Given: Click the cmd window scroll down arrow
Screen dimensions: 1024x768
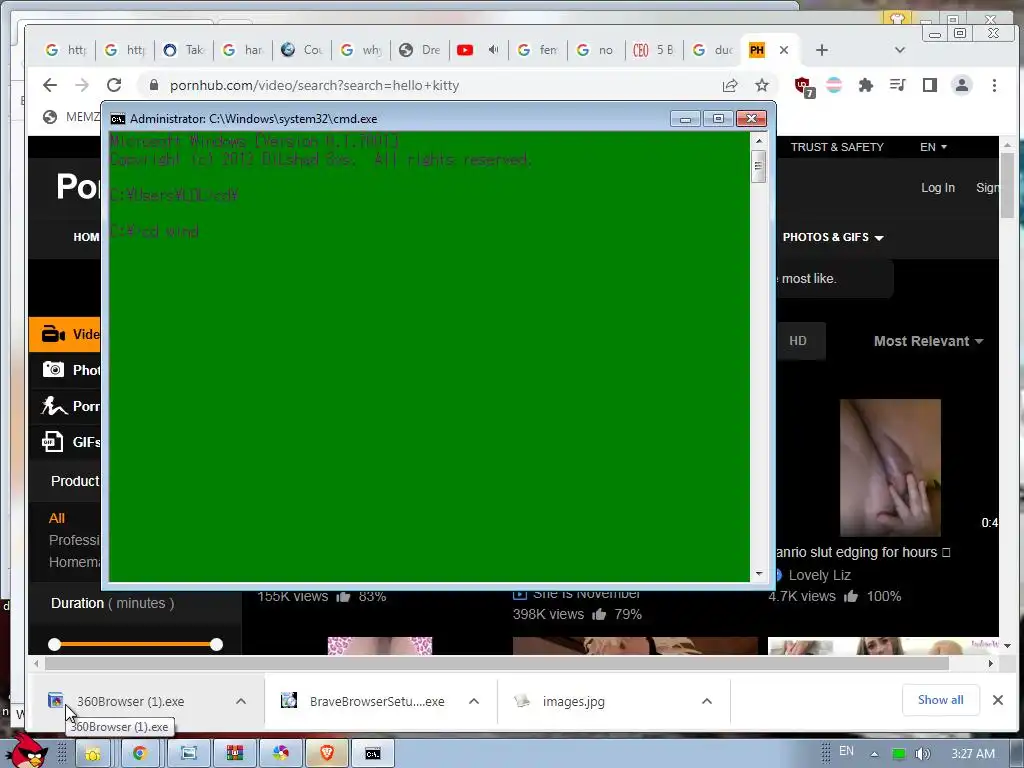Looking at the screenshot, I should click(758, 573).
